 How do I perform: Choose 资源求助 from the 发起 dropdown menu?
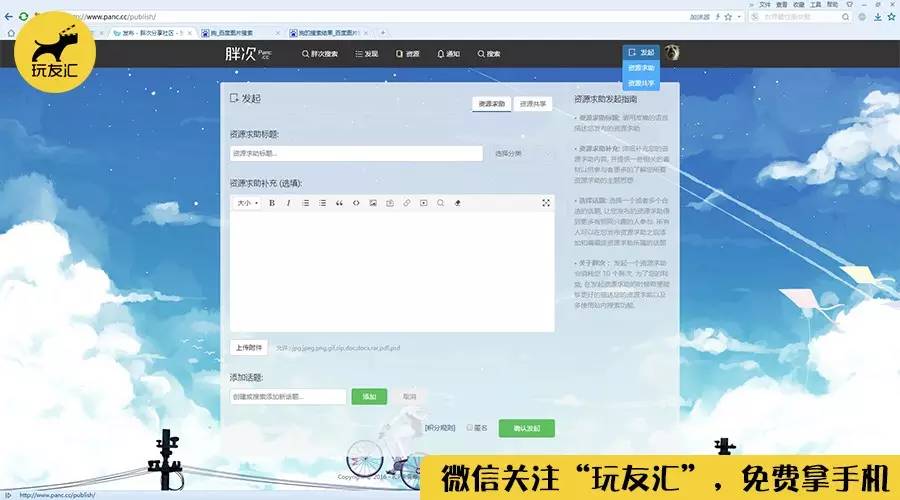pos(641,68)
